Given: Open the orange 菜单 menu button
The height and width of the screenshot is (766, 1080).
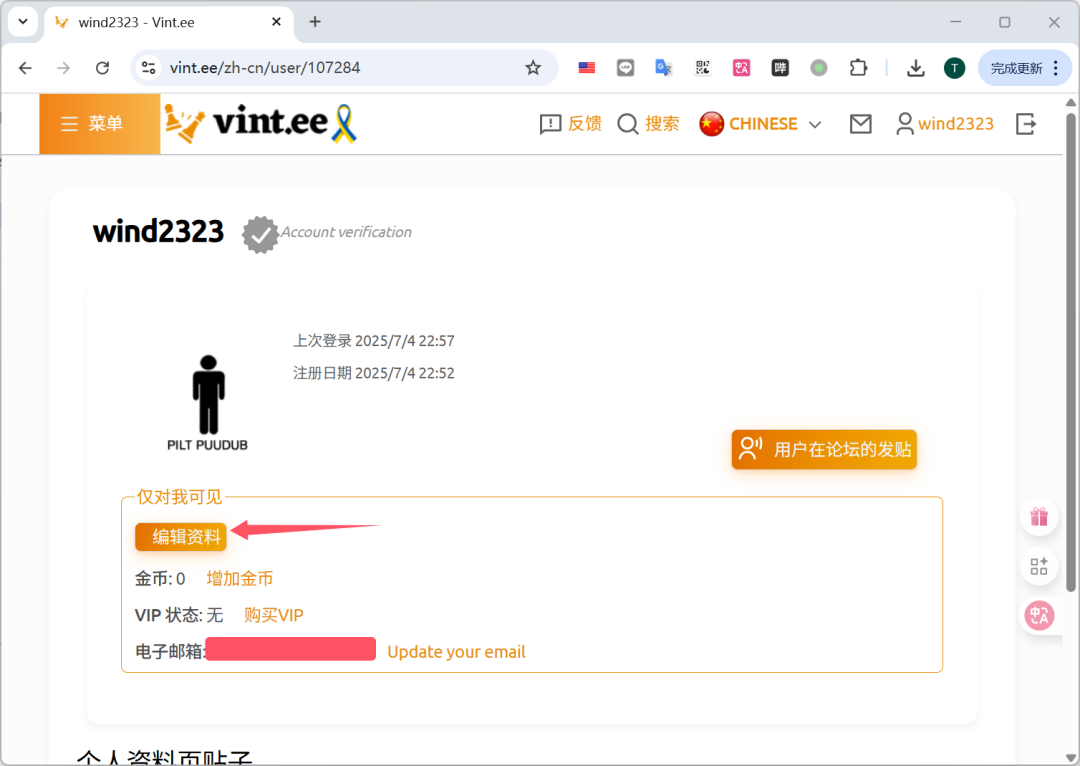Looking at the screenshot, I should coord(100,124).
